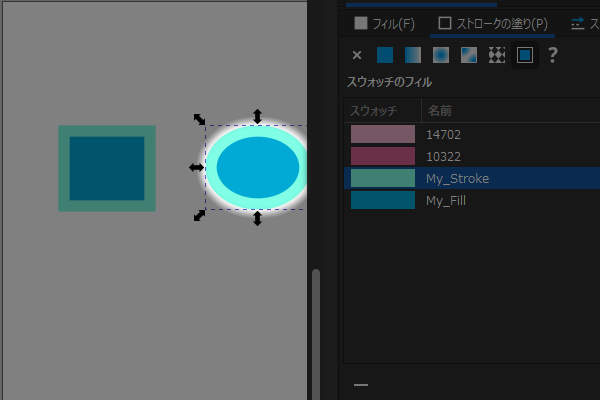Select the 14702 swatch color
The height and width of the screenshot is (400, 600).
(383, 134)
